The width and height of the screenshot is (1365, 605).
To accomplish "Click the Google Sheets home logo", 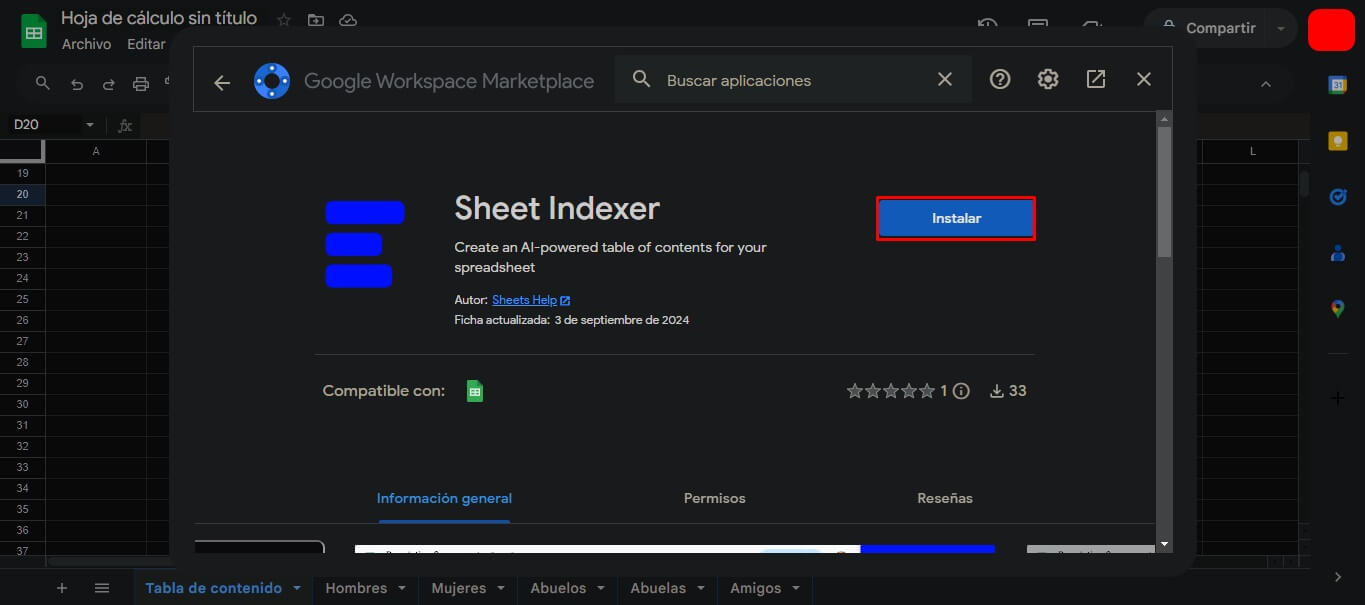I will 34,31.
